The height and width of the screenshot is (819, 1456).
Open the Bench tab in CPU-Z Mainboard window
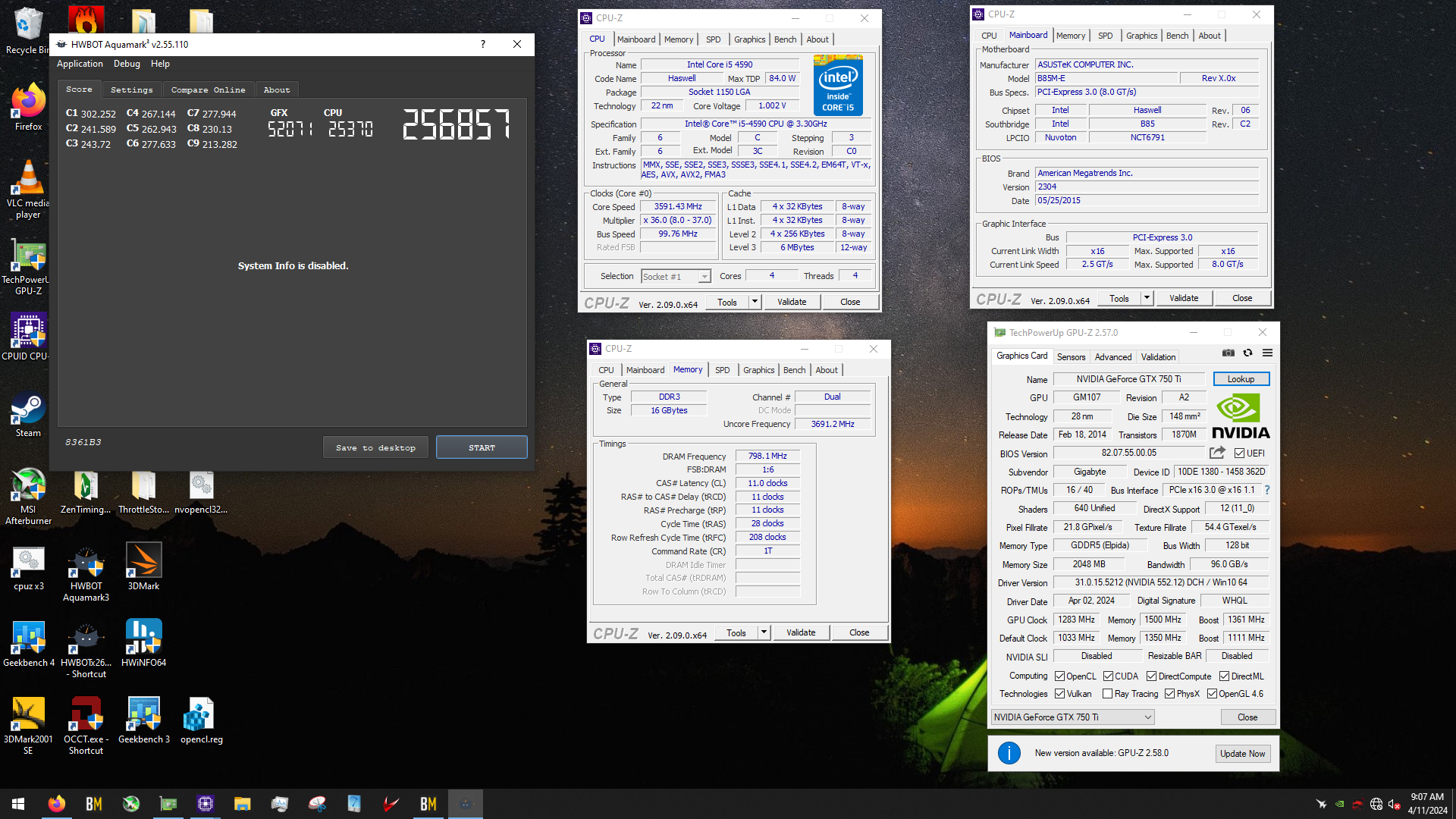(x=1177, y=36)
